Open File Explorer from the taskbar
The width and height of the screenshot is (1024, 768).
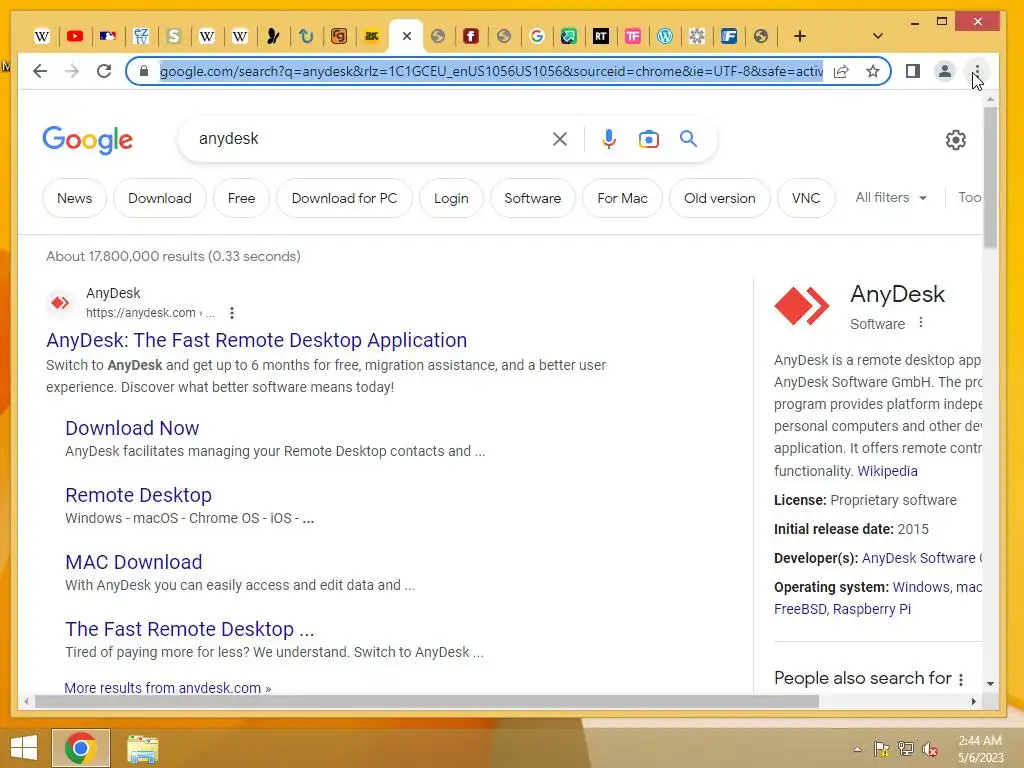[142, 749]
